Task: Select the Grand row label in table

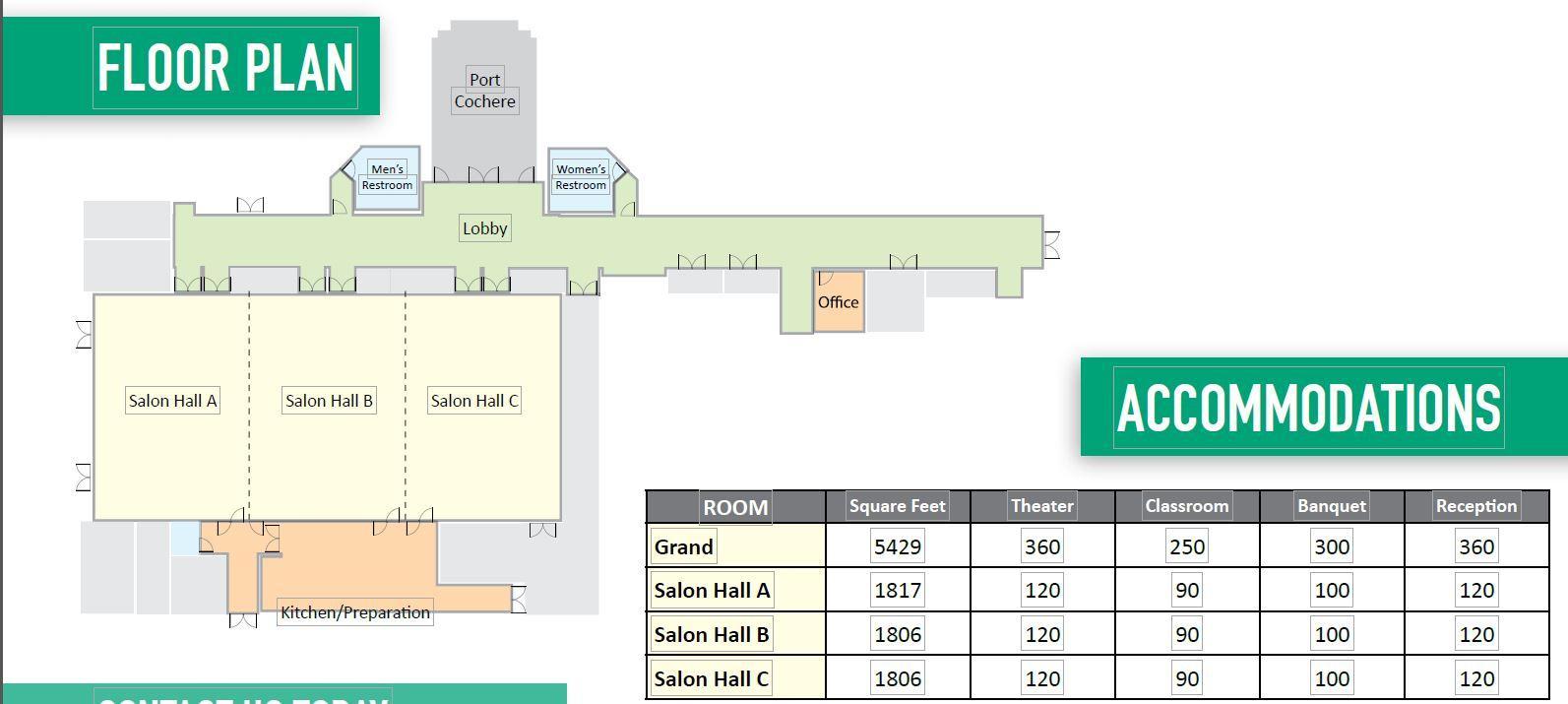Action: click(x=683, y=546)
